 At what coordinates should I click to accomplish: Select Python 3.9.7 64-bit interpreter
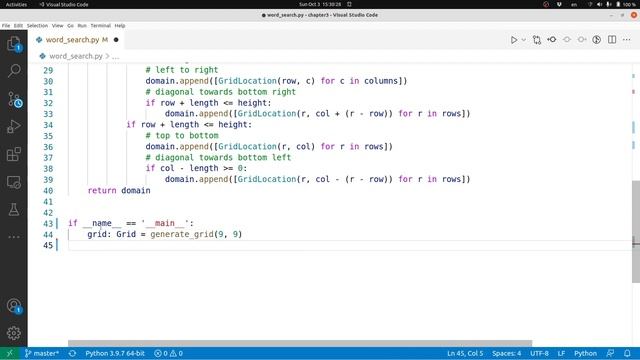[x=115, y=353]
